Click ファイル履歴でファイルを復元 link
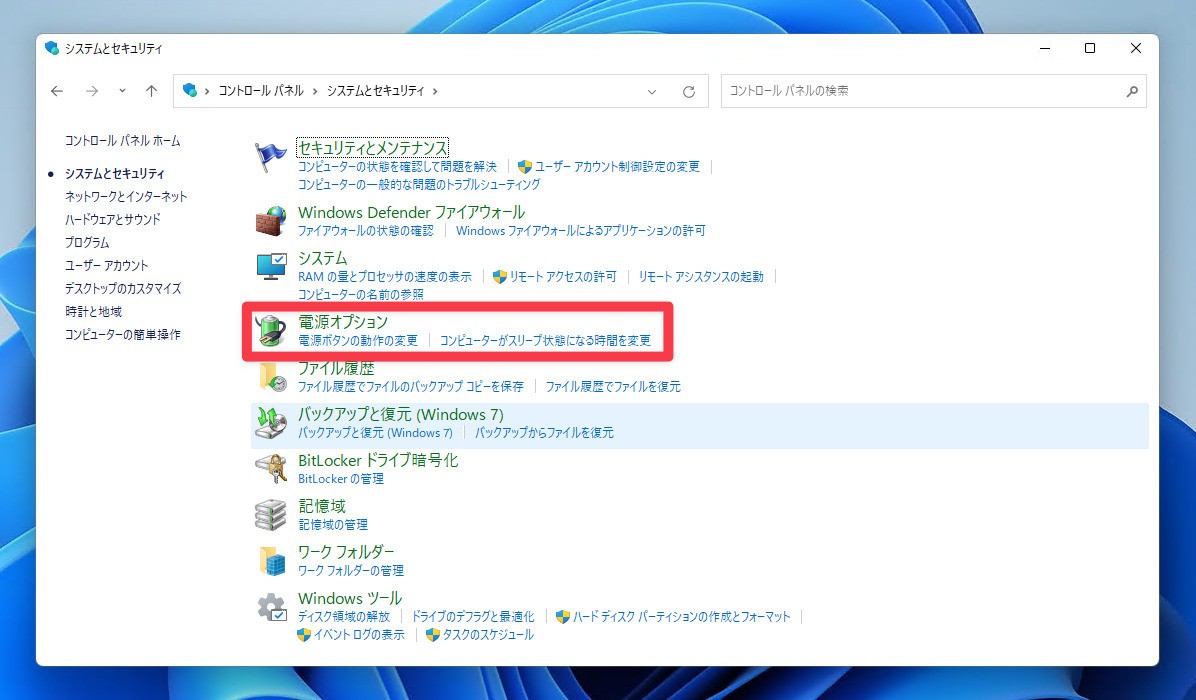 click(613, 387)
